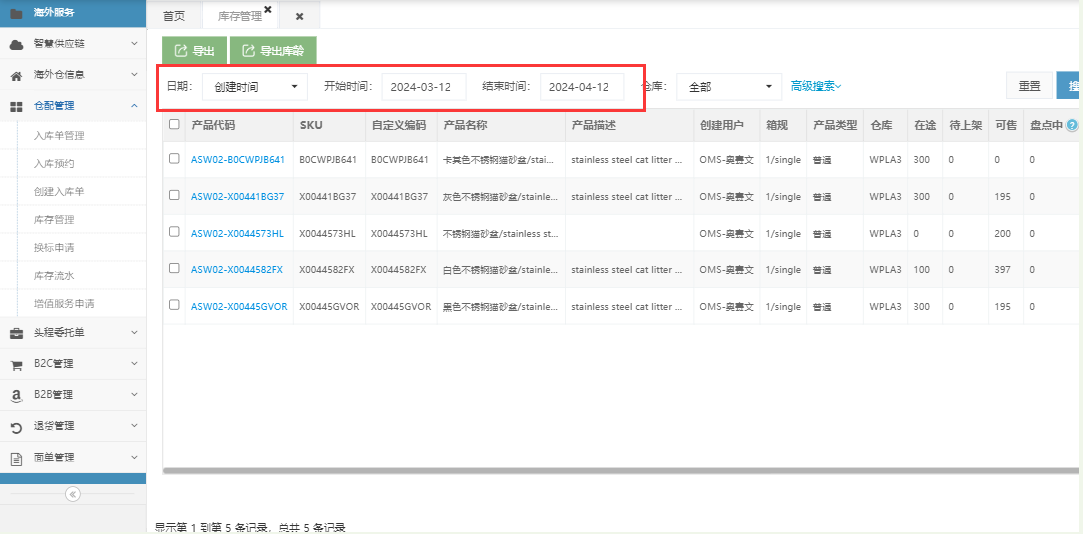Expand the 海外仓信息 menu chevron
1083x534 pixels.
tap(134, 75)
